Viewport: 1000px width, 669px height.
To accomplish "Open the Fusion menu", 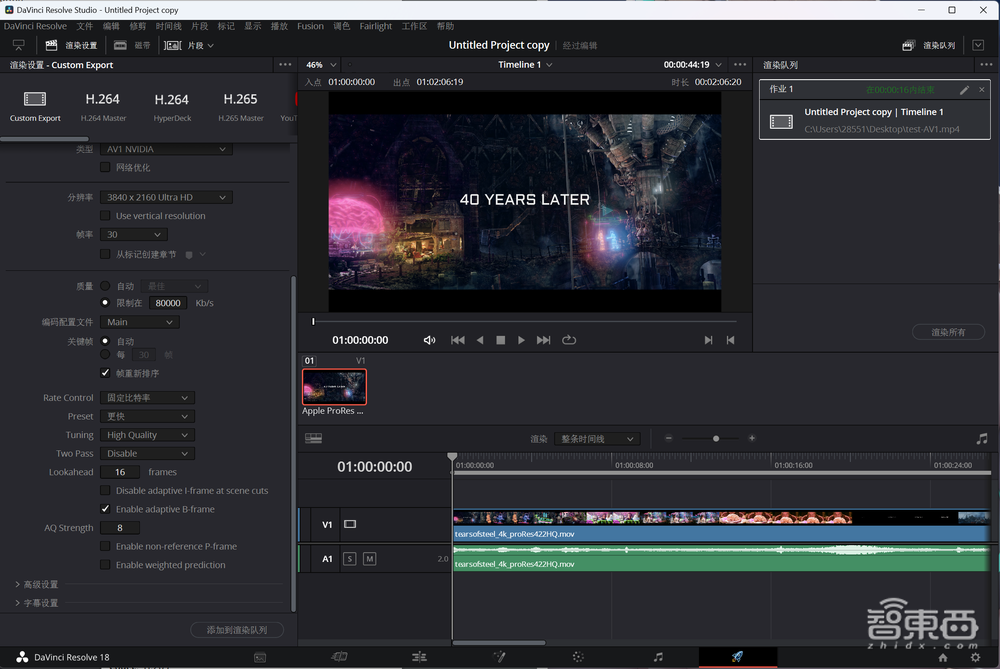I will click(310, 26).
